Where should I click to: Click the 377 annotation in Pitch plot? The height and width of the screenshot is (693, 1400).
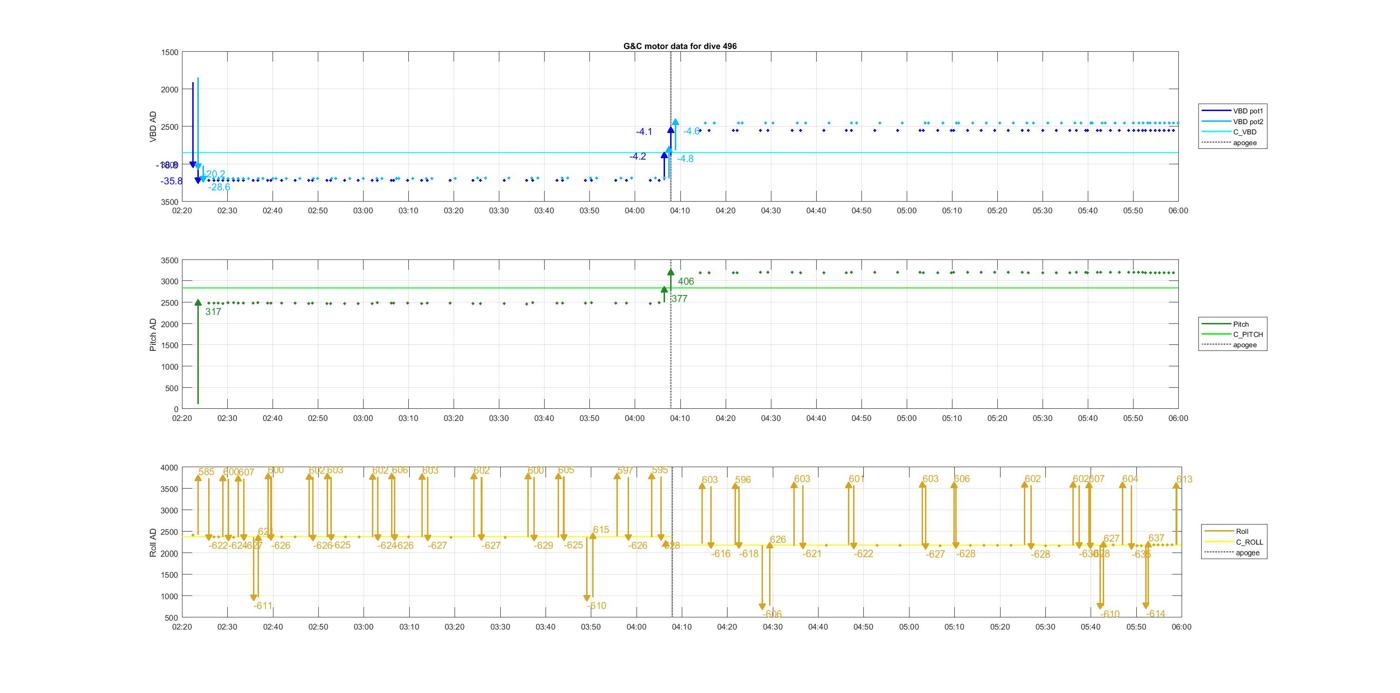679,299
